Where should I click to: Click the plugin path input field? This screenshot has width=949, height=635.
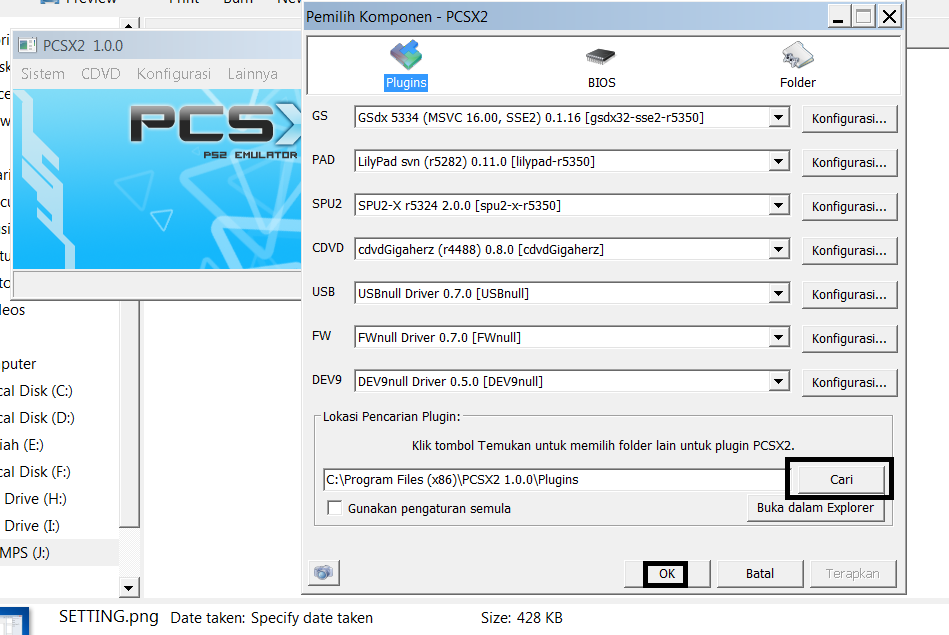[x=554, y=479]
